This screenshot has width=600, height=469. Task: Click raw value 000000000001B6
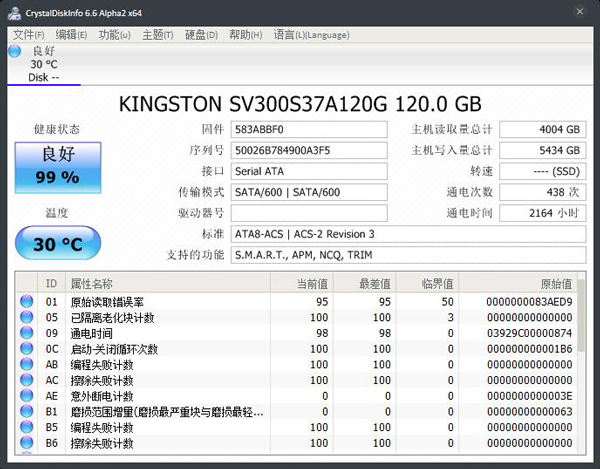coord(529,349)
